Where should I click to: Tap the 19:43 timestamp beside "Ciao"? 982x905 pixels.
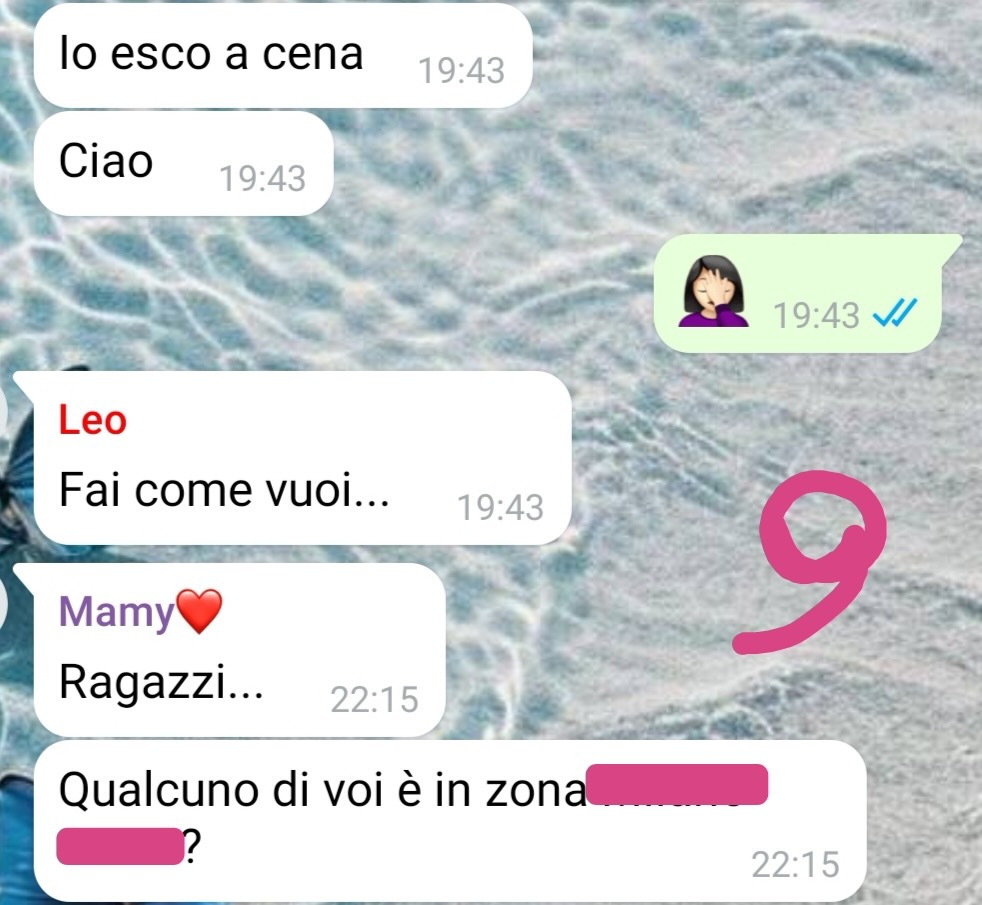(262, 178)
